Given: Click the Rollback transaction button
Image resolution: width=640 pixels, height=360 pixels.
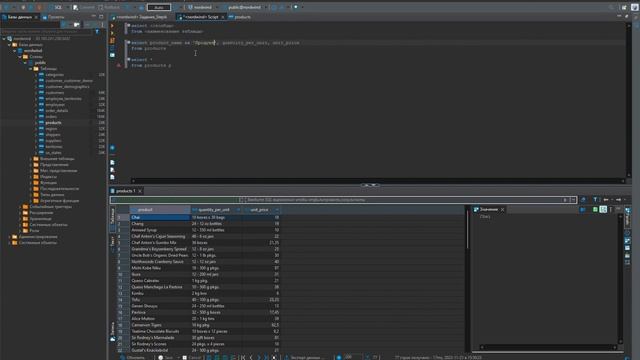Looking at the screenshot, I should point(109,7).
